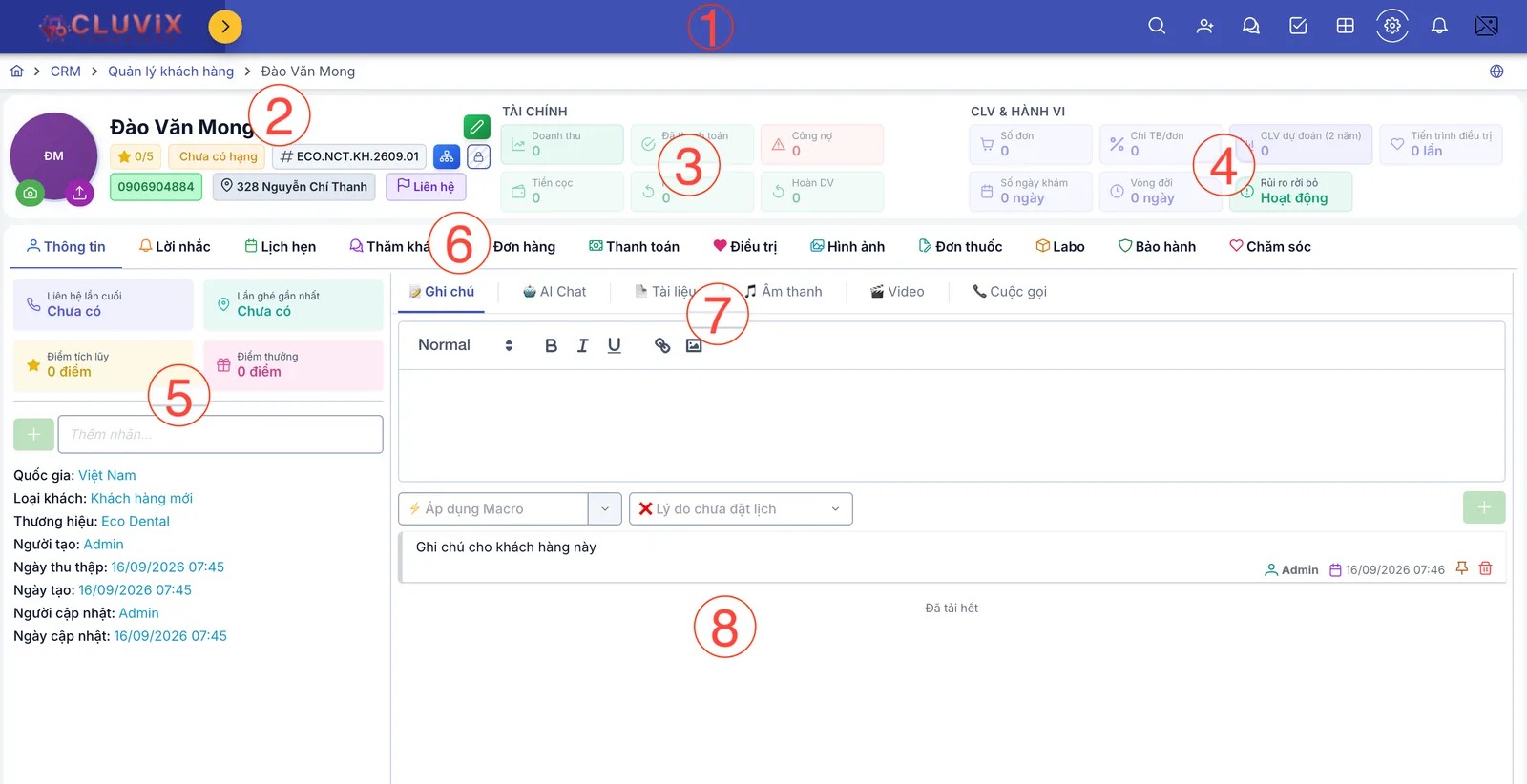Open the Normal text style dropdown
This screenshot has width=1527, height=784.
click(466, 345)
